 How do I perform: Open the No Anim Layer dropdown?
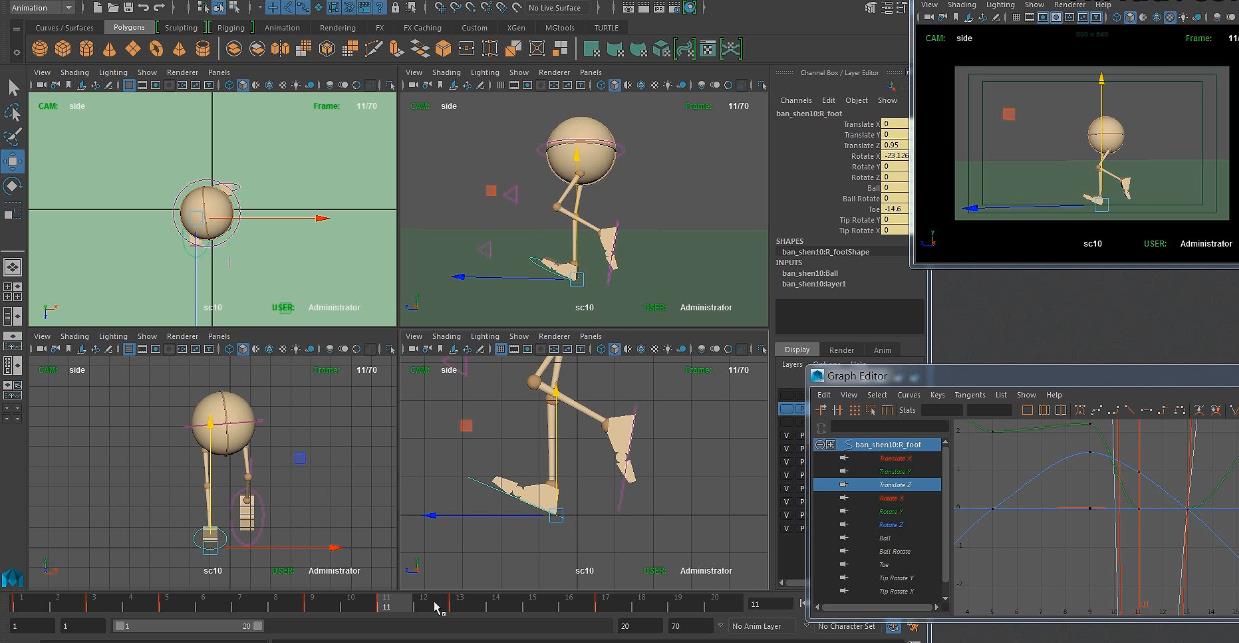(x=757, y=626)
